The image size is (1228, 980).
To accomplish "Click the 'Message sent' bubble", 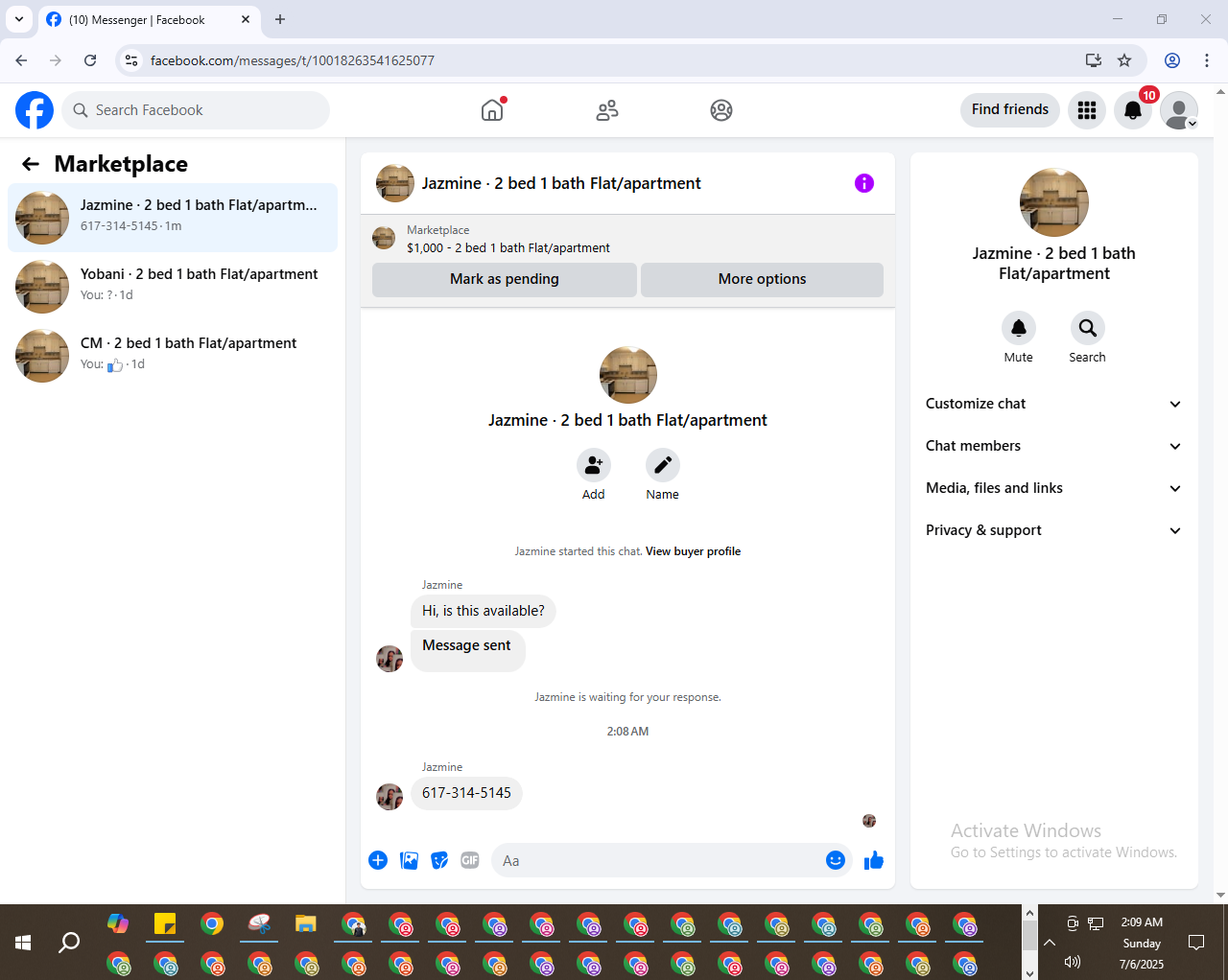I will (x=467, y=650).
